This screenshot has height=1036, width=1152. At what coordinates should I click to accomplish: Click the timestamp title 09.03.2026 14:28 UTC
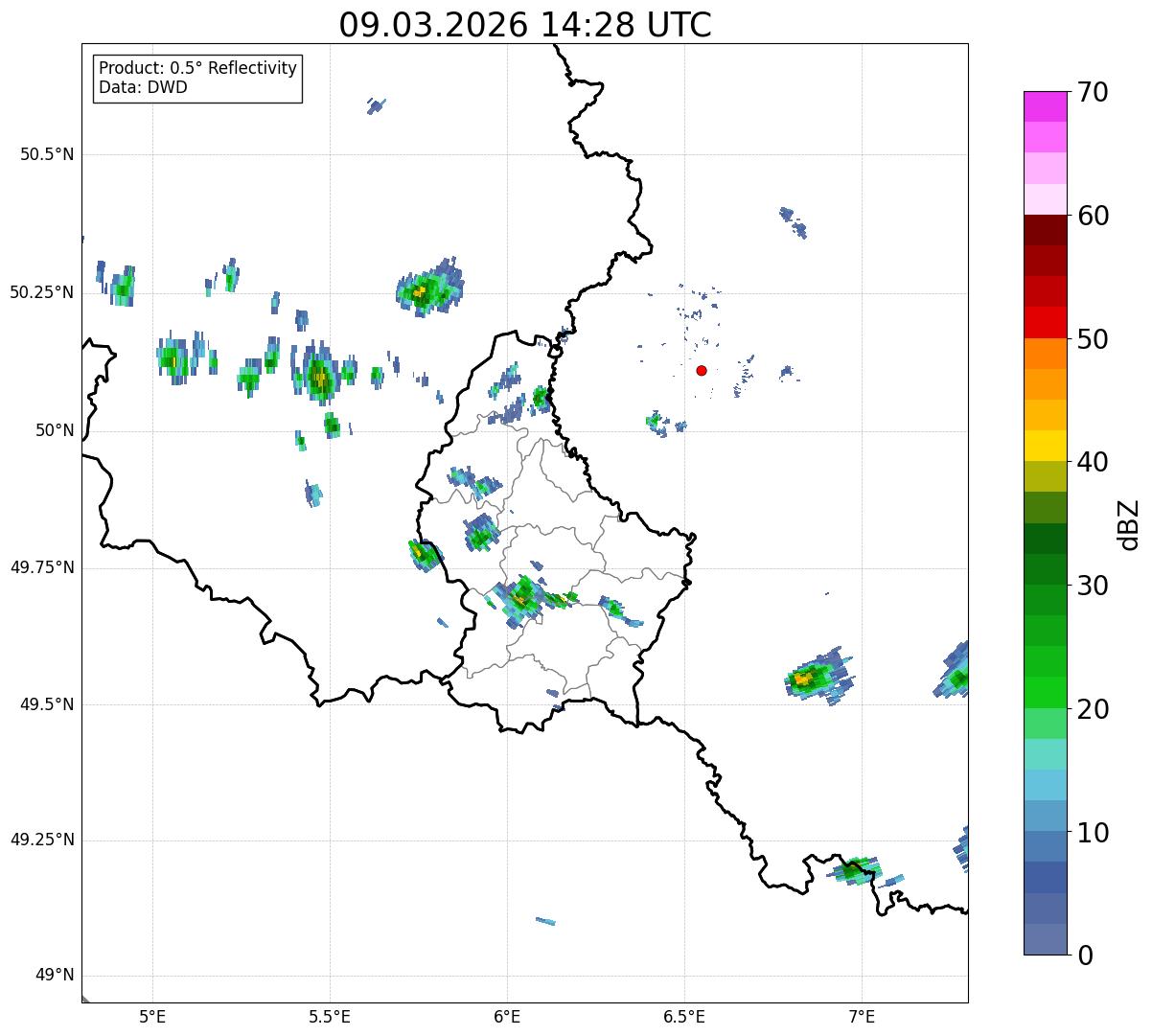click(x=525, y=25)
